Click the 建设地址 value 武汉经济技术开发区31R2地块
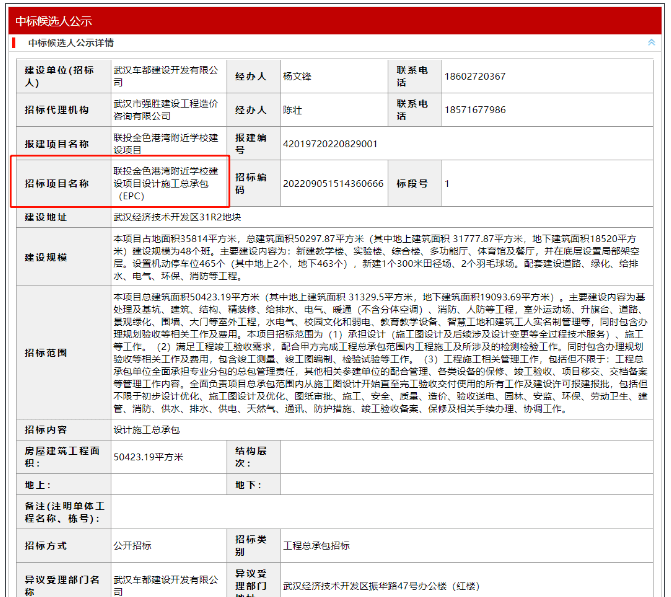The height and width of the screenshot is (597, 671). tap(177, 216)
